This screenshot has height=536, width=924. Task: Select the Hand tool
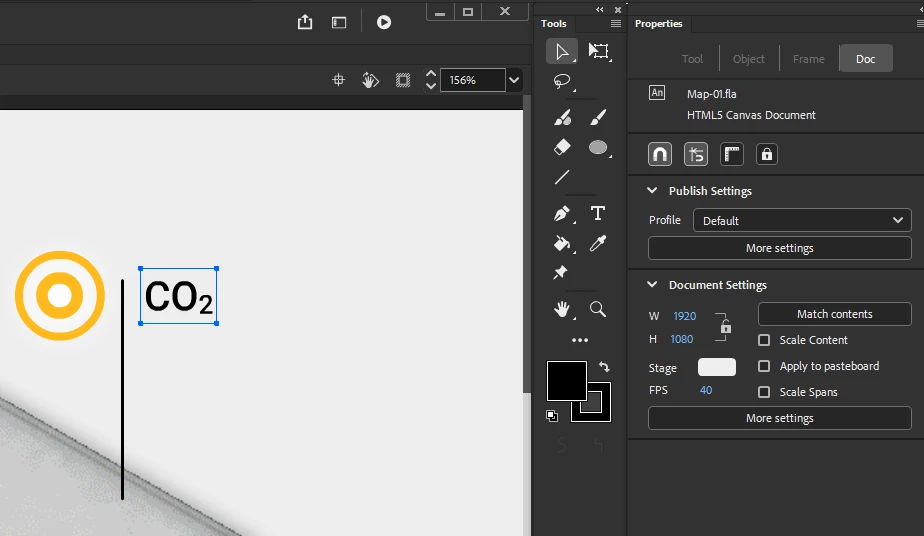(x=562, y=309)
